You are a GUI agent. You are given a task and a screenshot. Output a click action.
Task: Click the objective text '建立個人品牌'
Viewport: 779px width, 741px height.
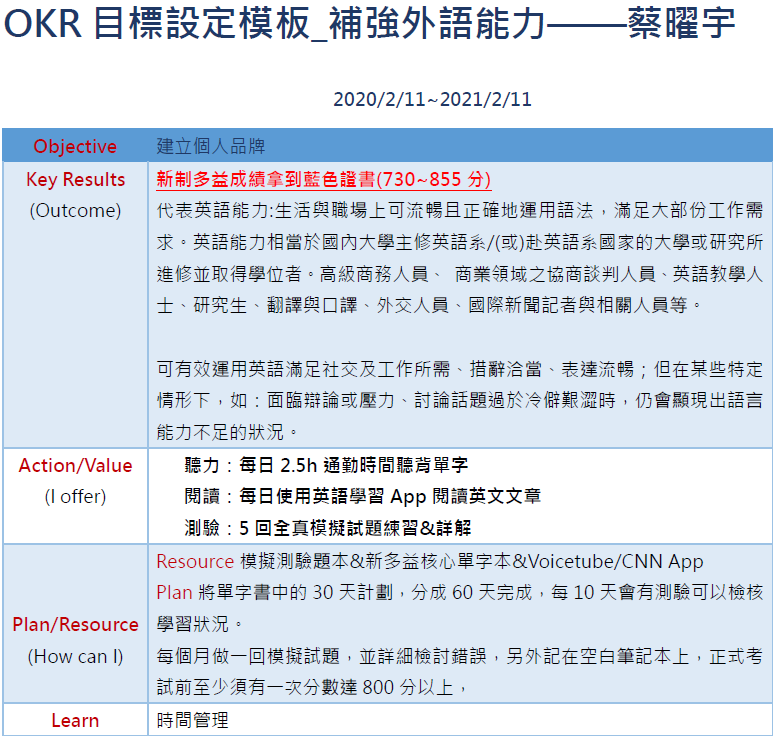[211, 147]
